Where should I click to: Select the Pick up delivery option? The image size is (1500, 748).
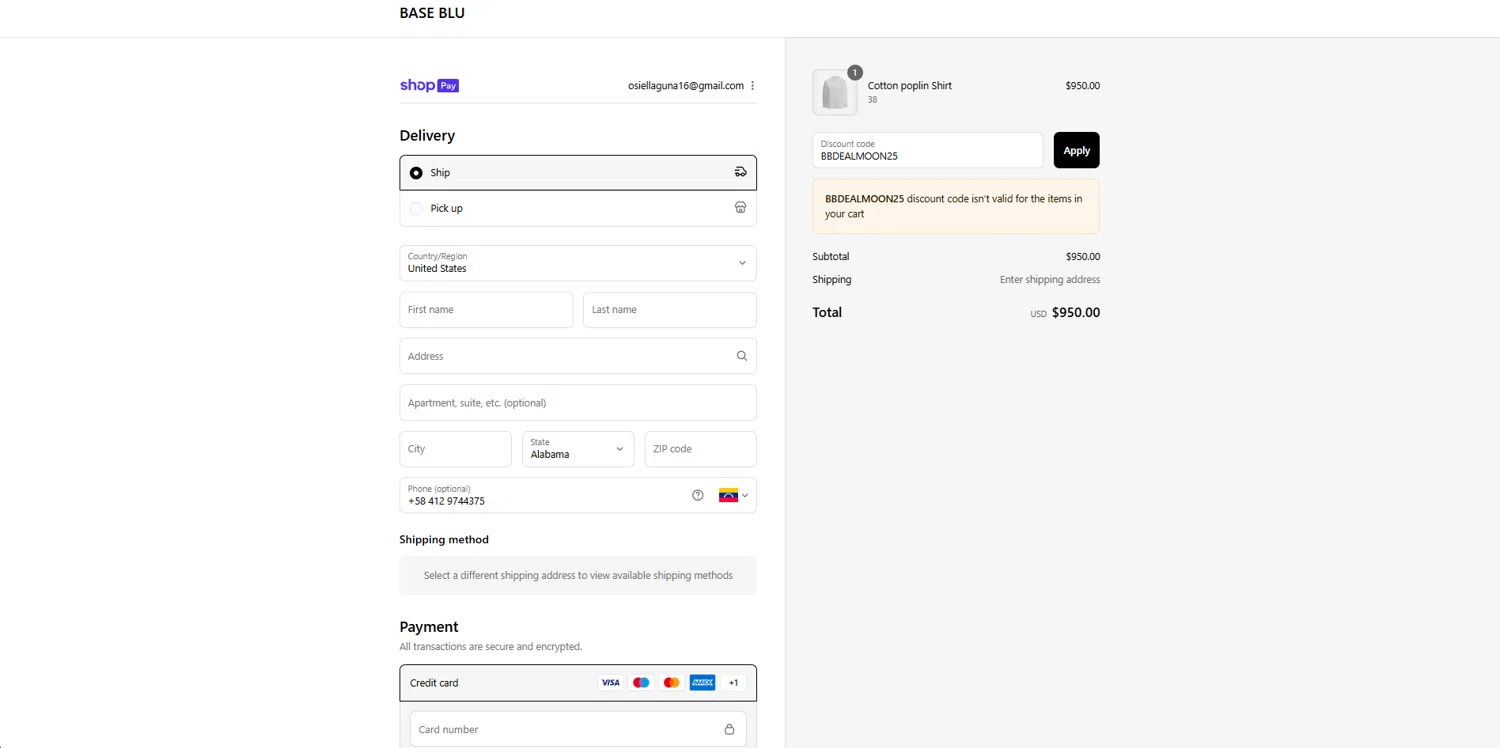point(578,208)
